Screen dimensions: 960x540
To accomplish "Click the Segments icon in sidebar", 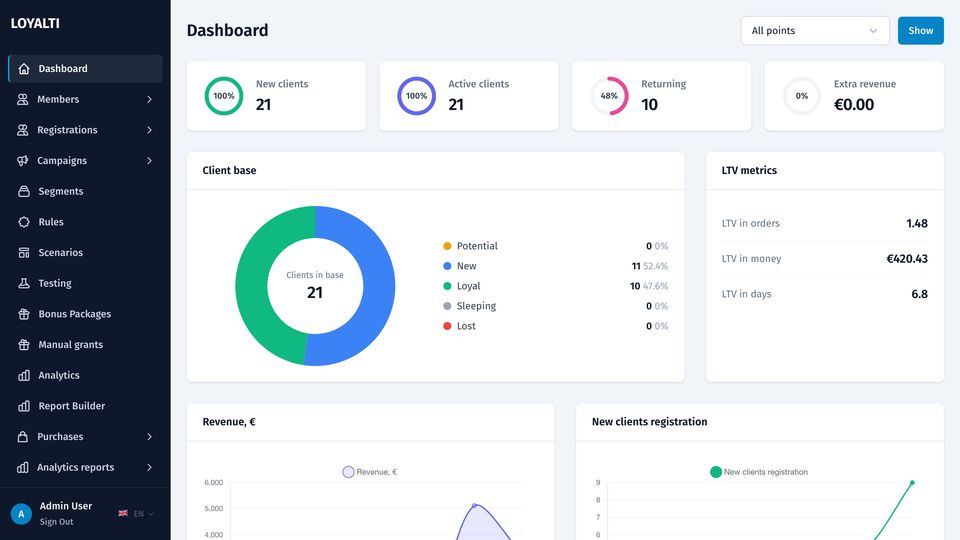I will (x=24, y=191).
